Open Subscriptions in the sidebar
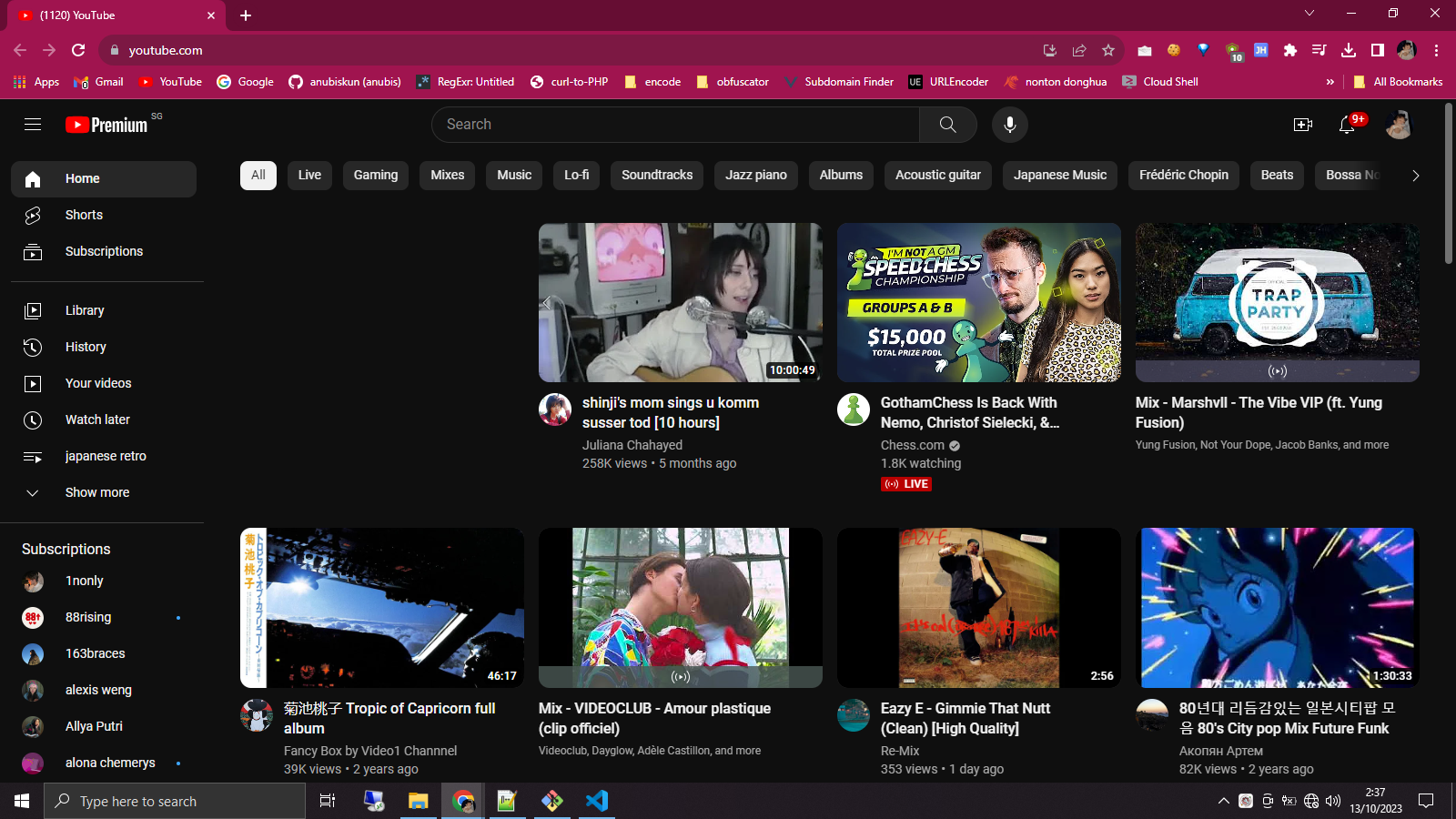 click(104, 252)
